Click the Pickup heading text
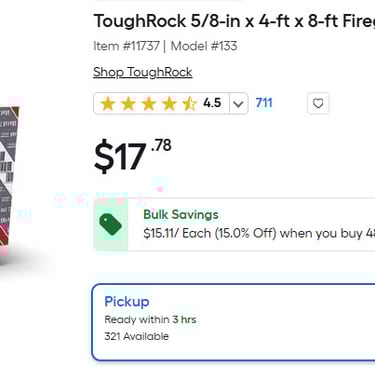 click(x=127, y=302)
